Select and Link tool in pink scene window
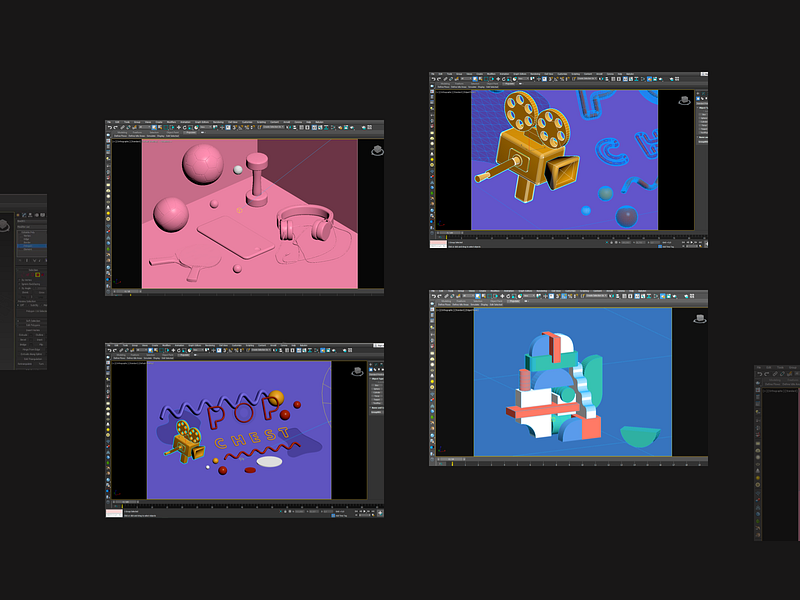Screen dimensions: 800x600 pos(122,128)
